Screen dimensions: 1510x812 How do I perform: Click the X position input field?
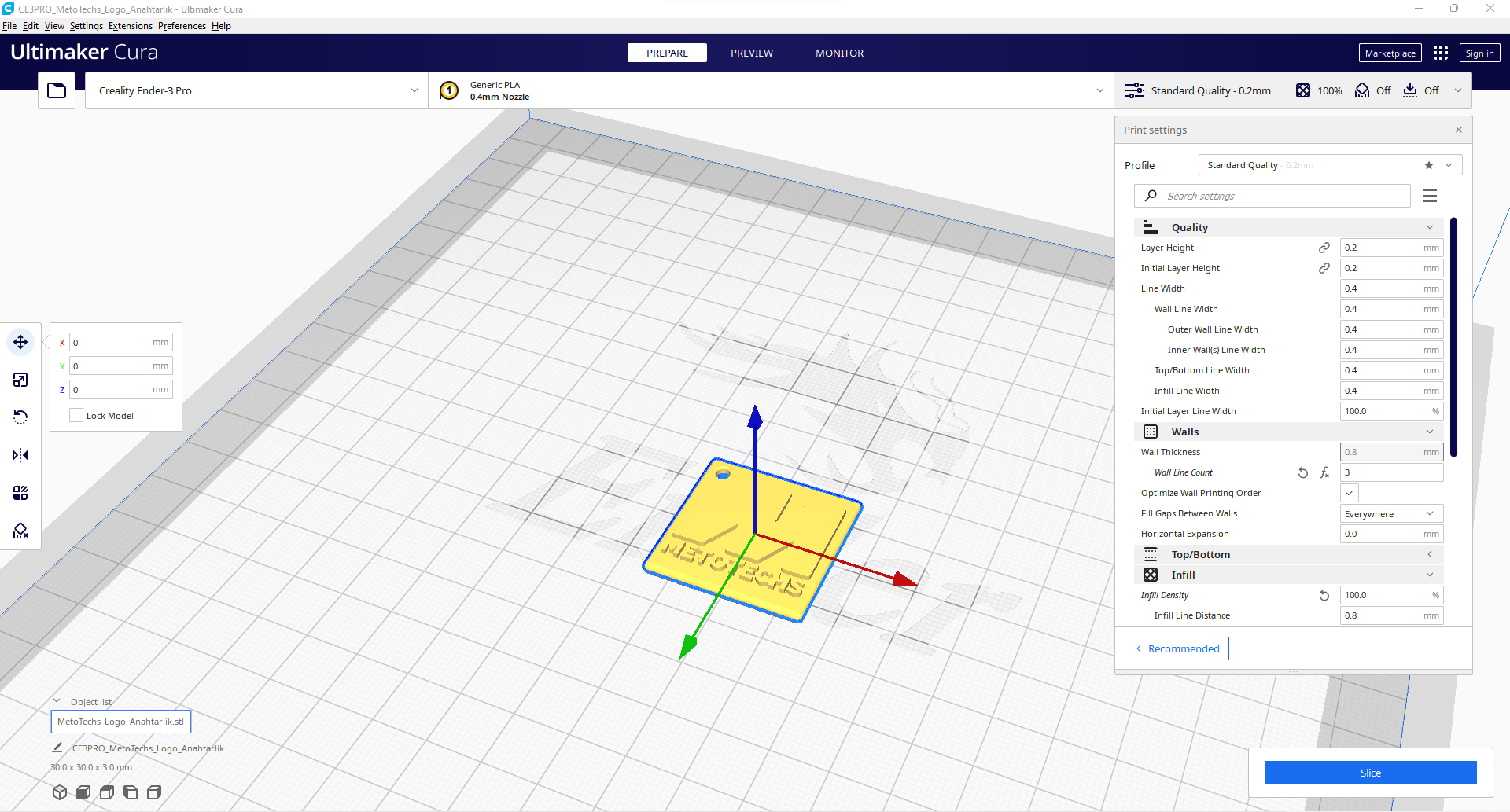click(120, 342)
